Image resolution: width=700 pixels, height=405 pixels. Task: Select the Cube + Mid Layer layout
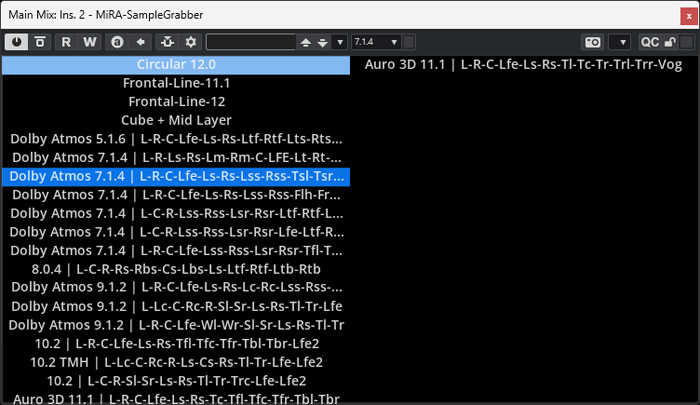(176, 120)
